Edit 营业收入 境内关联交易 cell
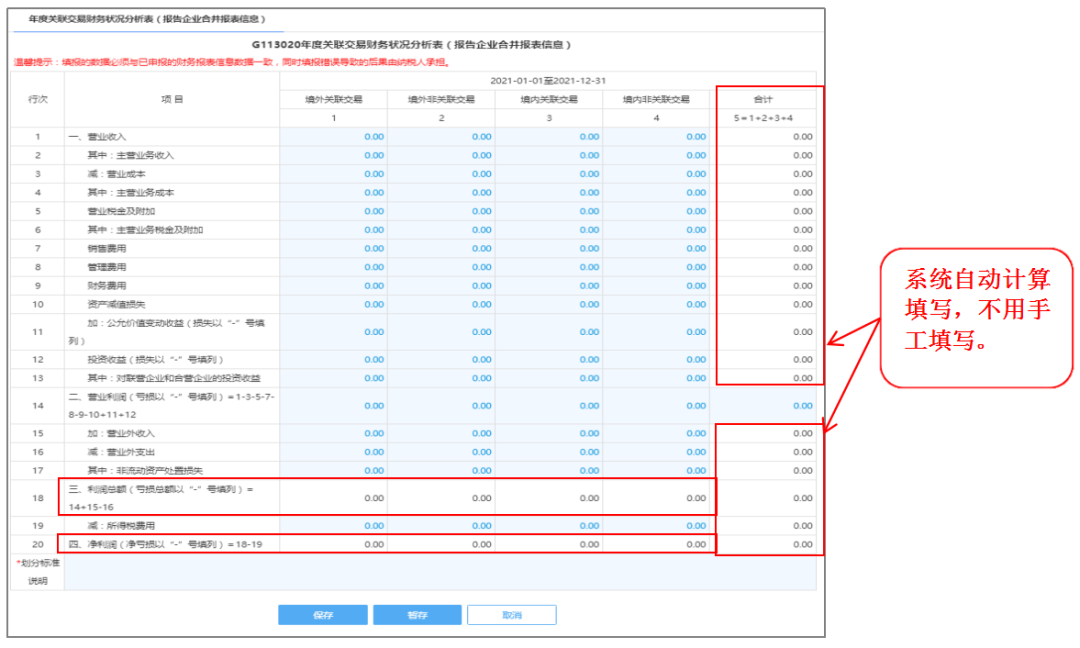 click(x=548, y=136)
